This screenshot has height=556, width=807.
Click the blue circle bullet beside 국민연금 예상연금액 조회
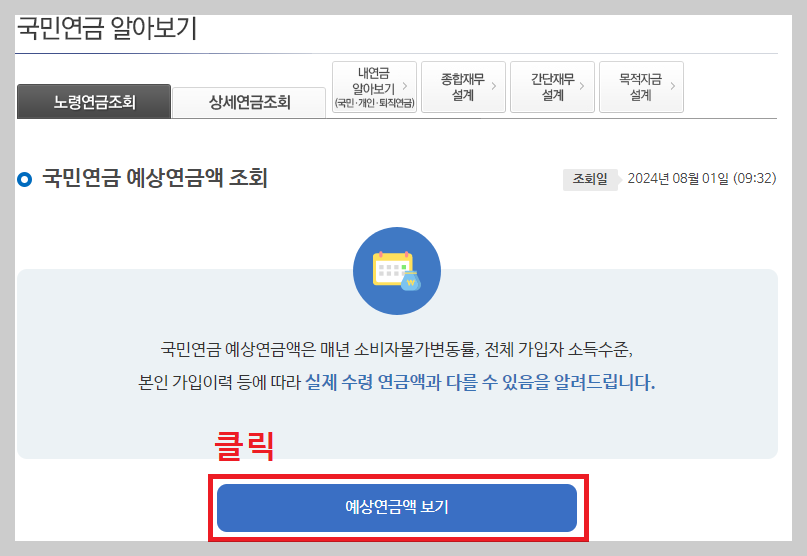coord(24,179)
